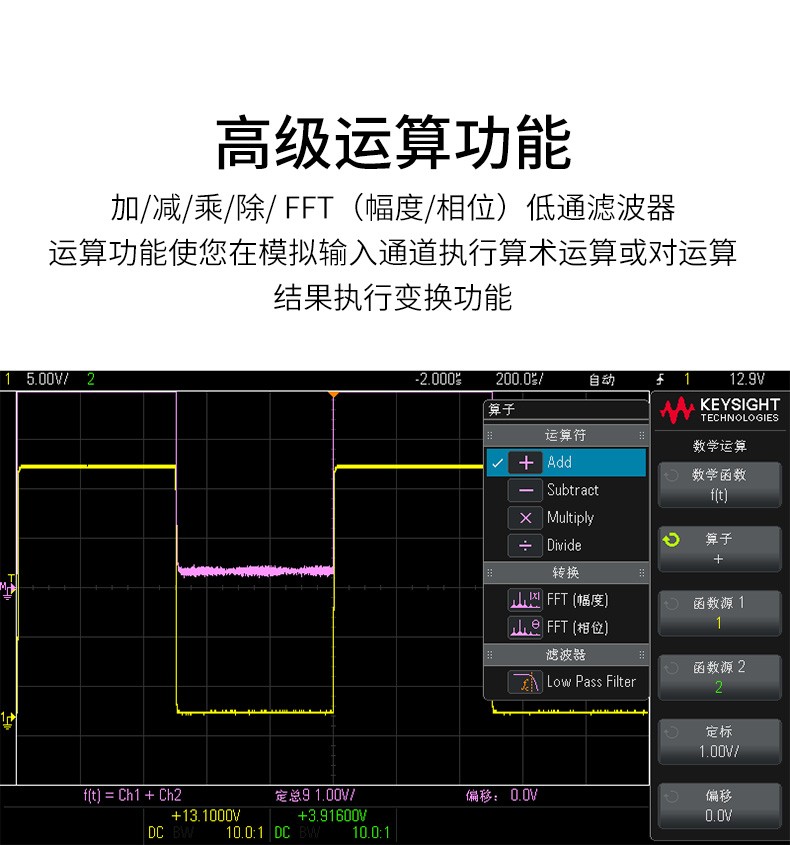The image size is (790, 845).
Task: Click the 运算符 section header
Action: [566, 435]
